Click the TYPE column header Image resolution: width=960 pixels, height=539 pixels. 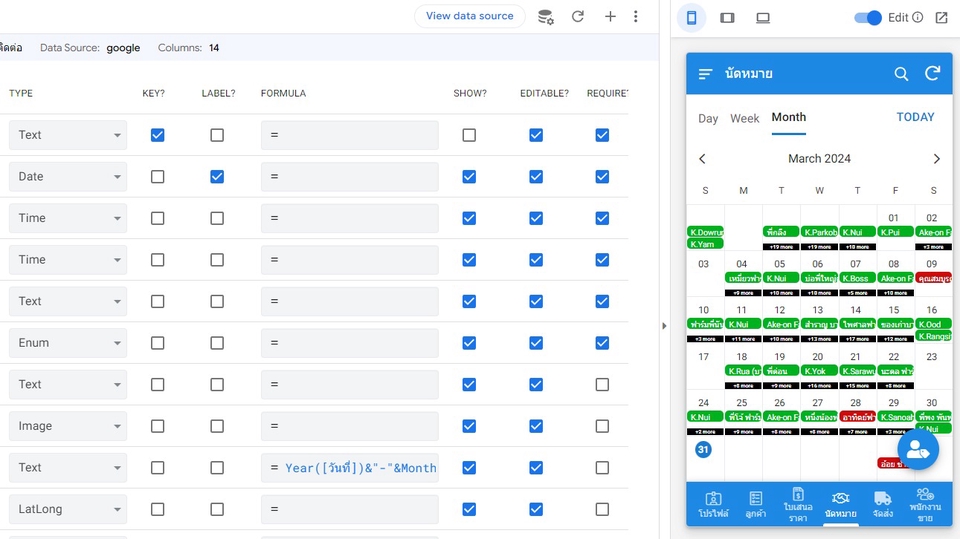[21, 93]
